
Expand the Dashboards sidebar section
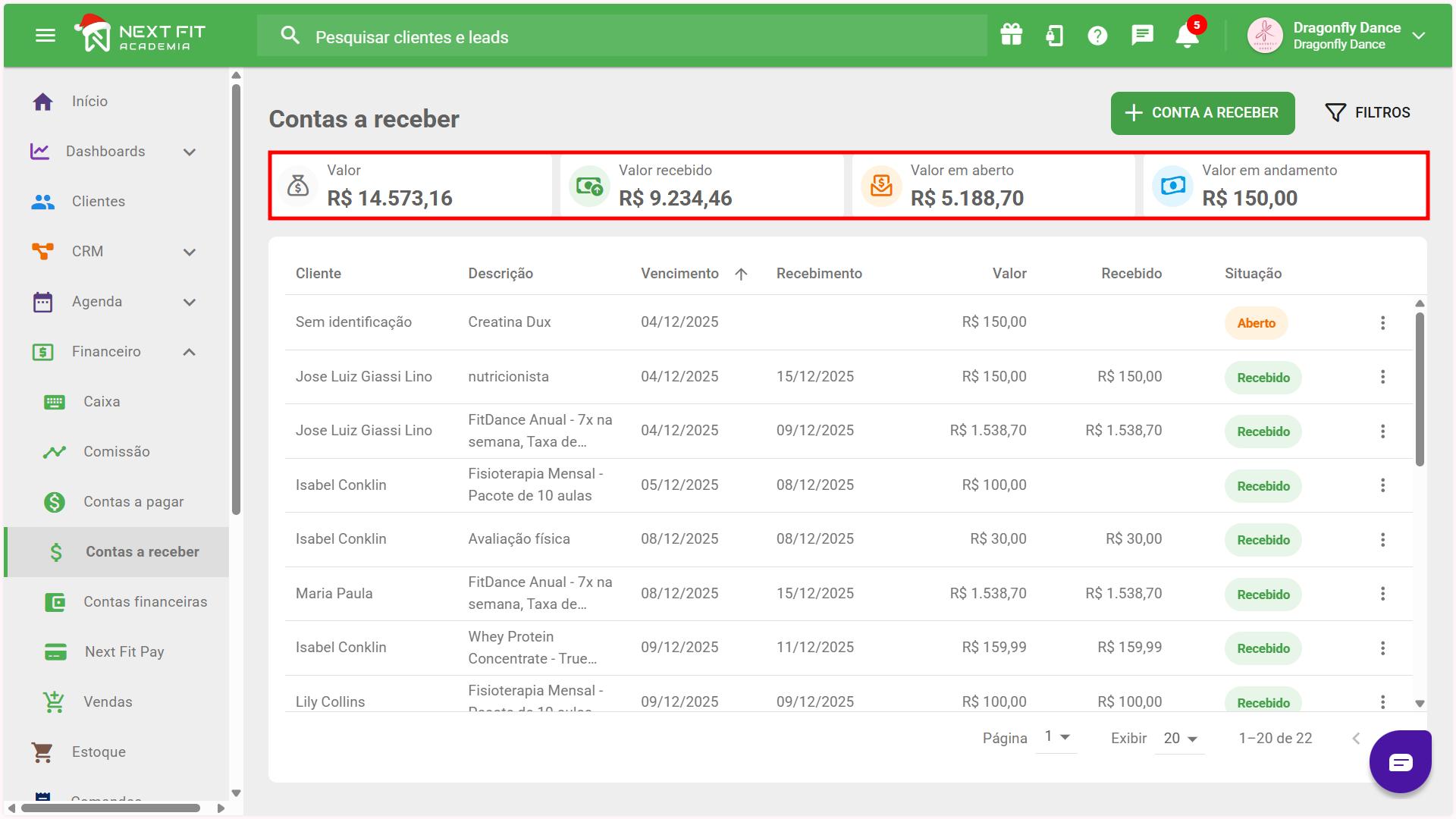190,152
